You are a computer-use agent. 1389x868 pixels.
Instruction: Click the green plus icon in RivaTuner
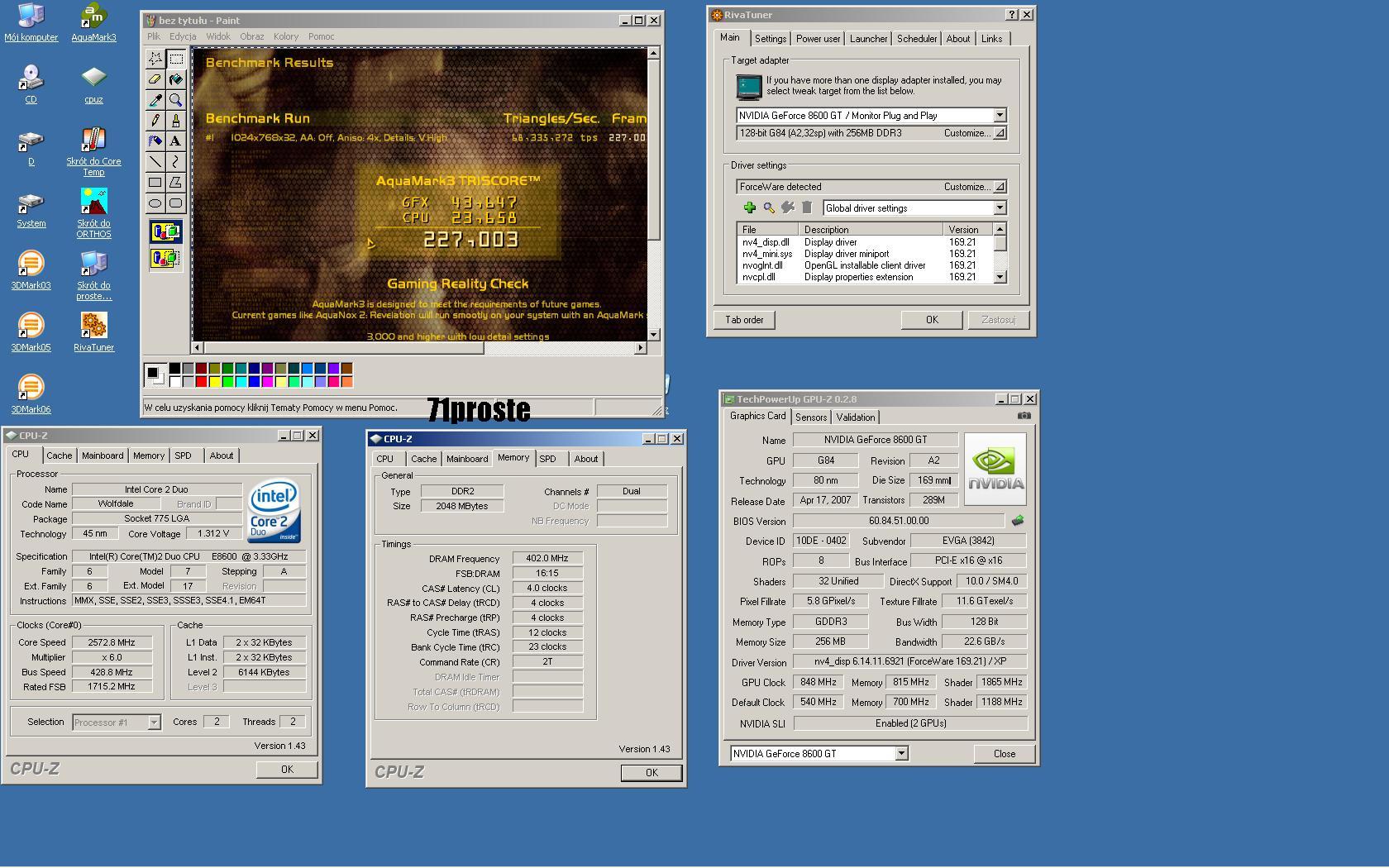tap(749, 207)
